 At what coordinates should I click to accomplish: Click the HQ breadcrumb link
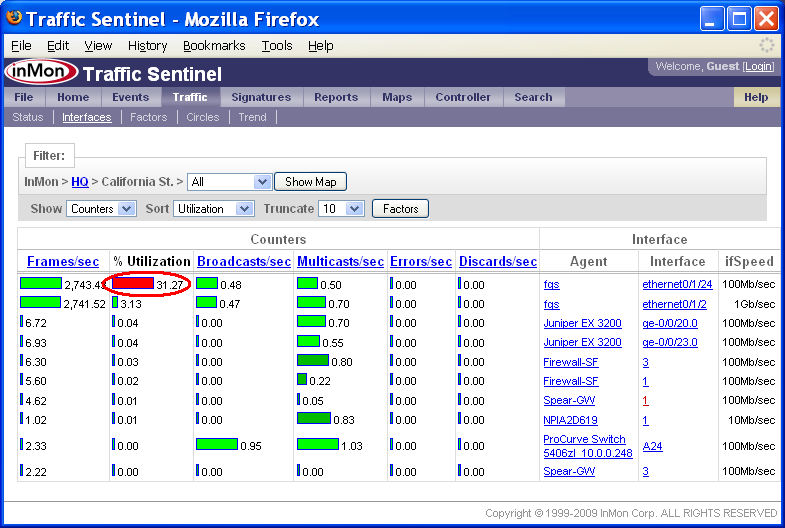(x=80, y=182)
